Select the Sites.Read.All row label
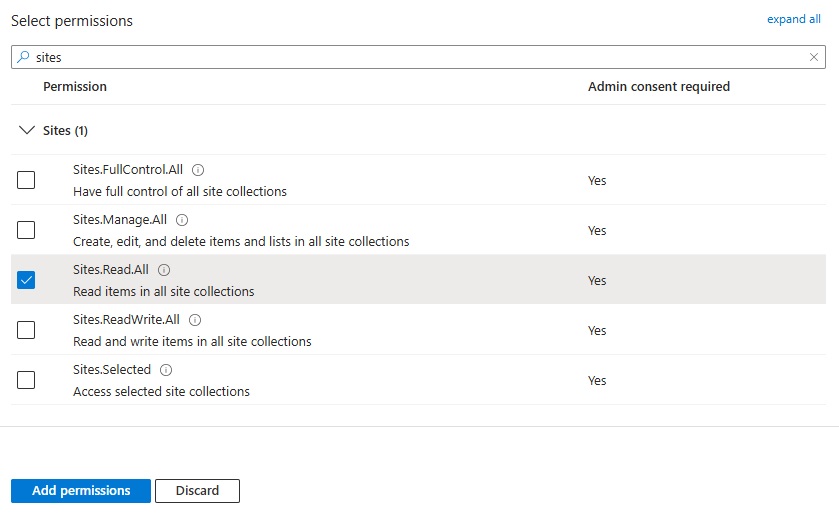 (x=113, y=270)
